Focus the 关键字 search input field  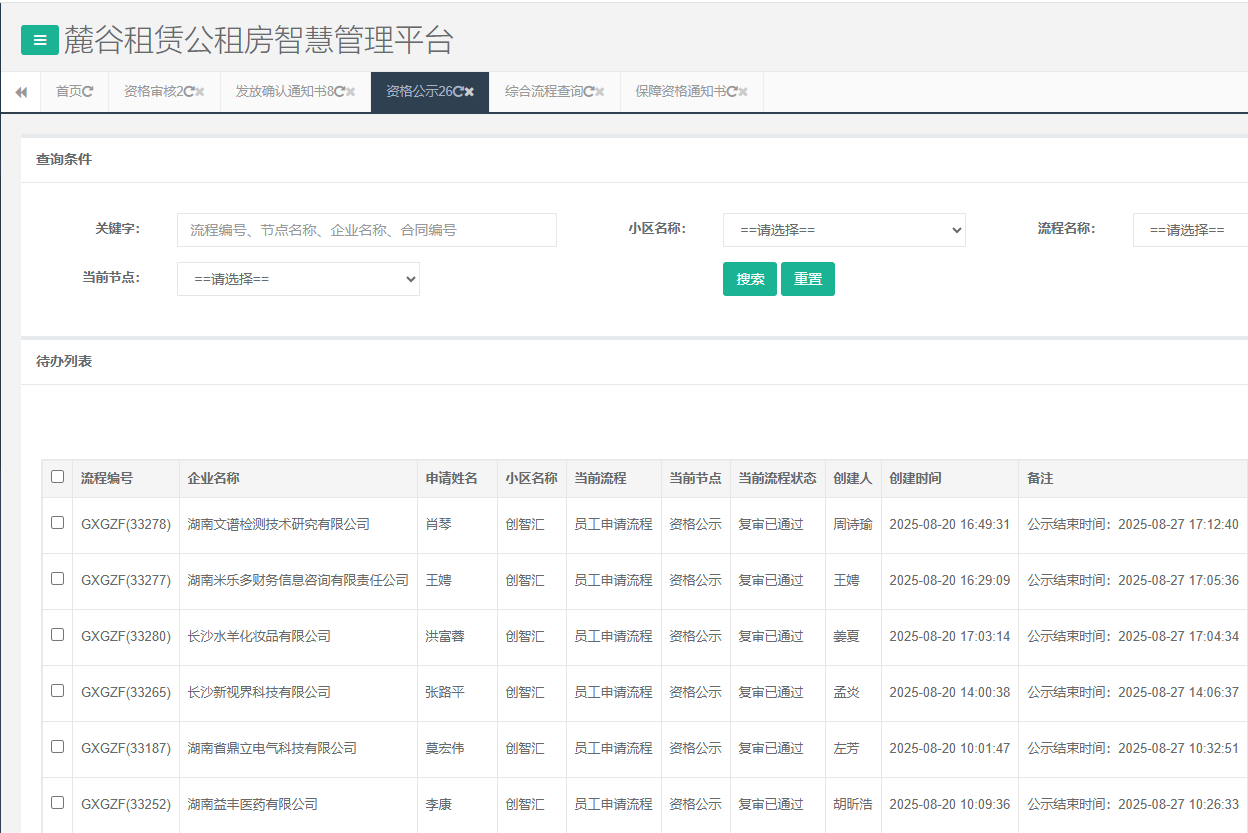366,230
